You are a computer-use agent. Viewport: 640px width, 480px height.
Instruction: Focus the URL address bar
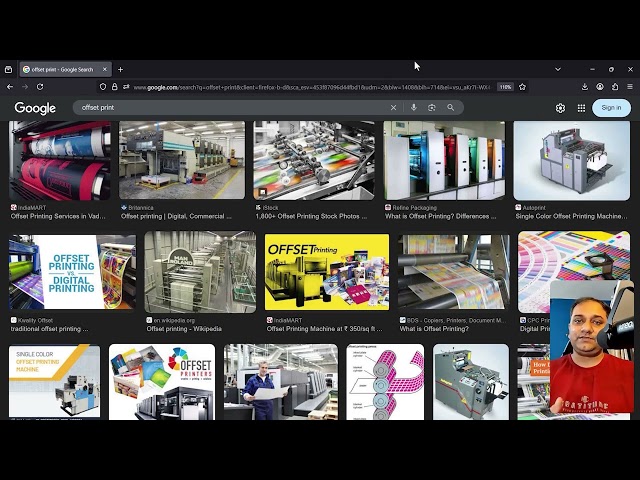[312, 87]
